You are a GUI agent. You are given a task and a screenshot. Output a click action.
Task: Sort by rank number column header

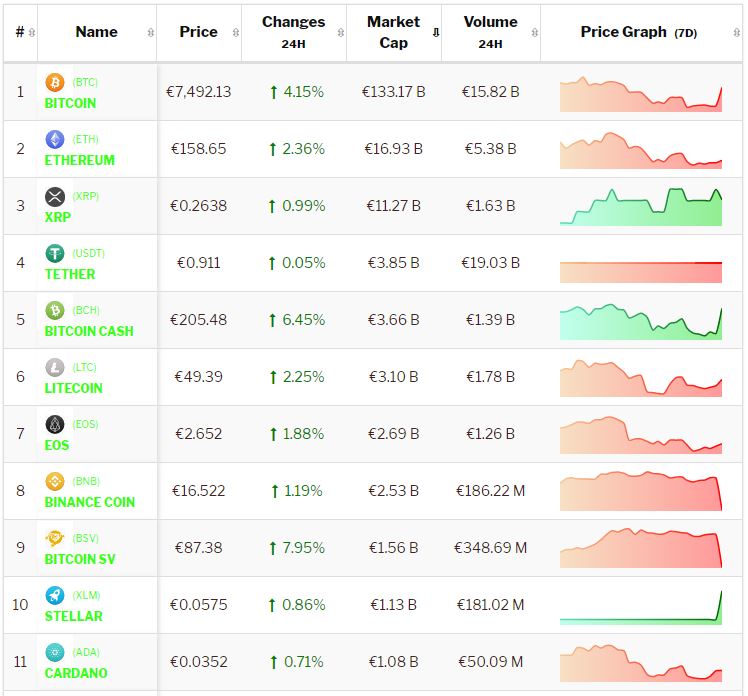click(x=20, y=32)
